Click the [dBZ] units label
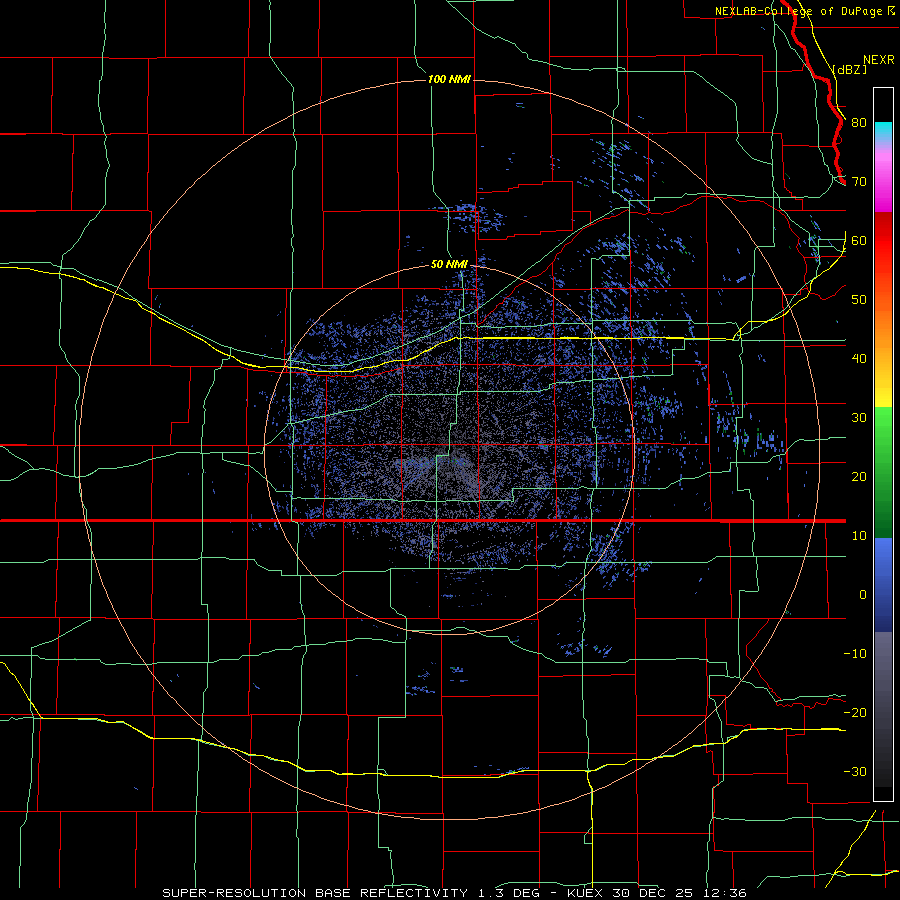900x900 pixels. point(849,69)
